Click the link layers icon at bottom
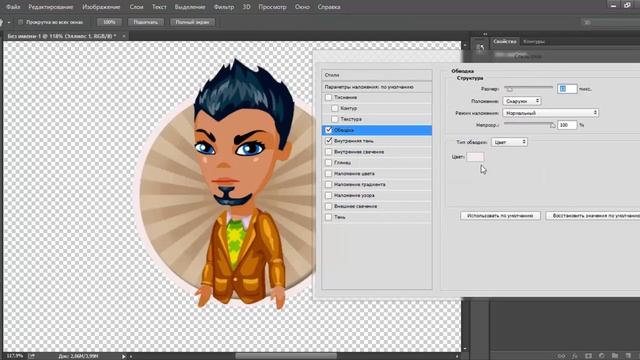Viewport: 640px width, 360px height. (x=562, y=356)
